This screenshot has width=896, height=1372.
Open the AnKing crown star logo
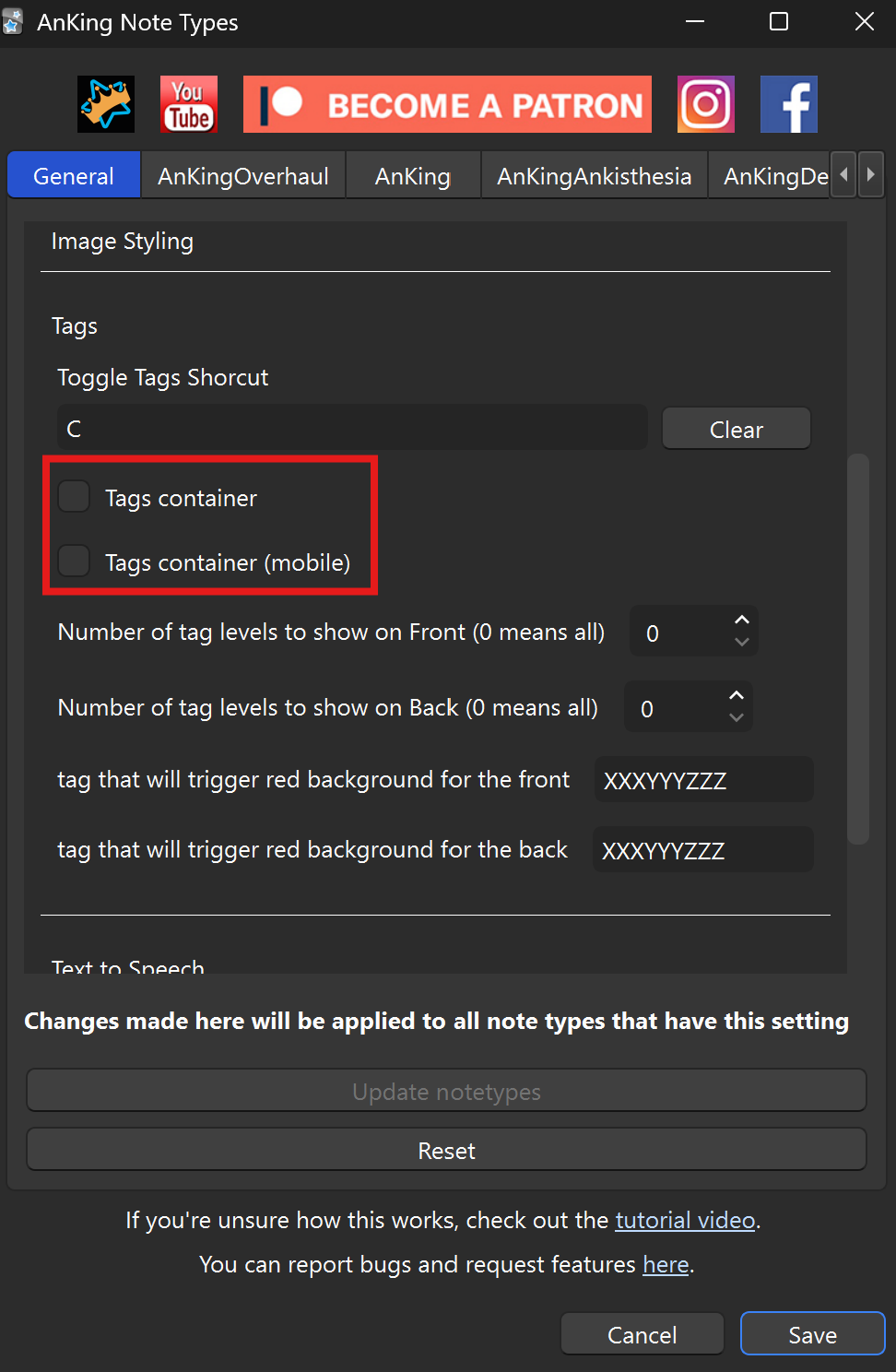[x=106, y=104]
